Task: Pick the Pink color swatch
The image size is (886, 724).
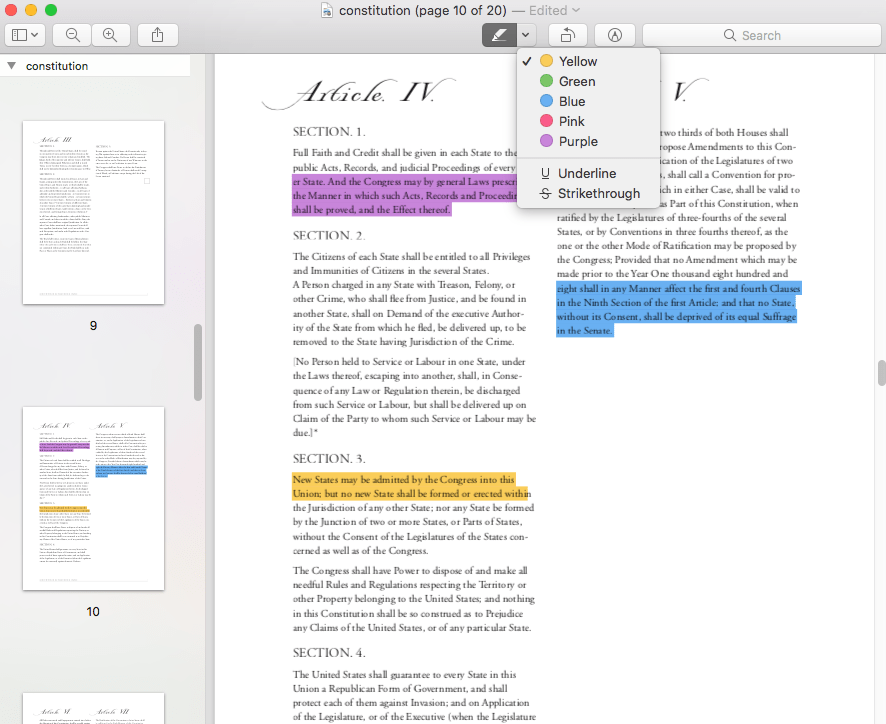Action: [x=545, y=120]
